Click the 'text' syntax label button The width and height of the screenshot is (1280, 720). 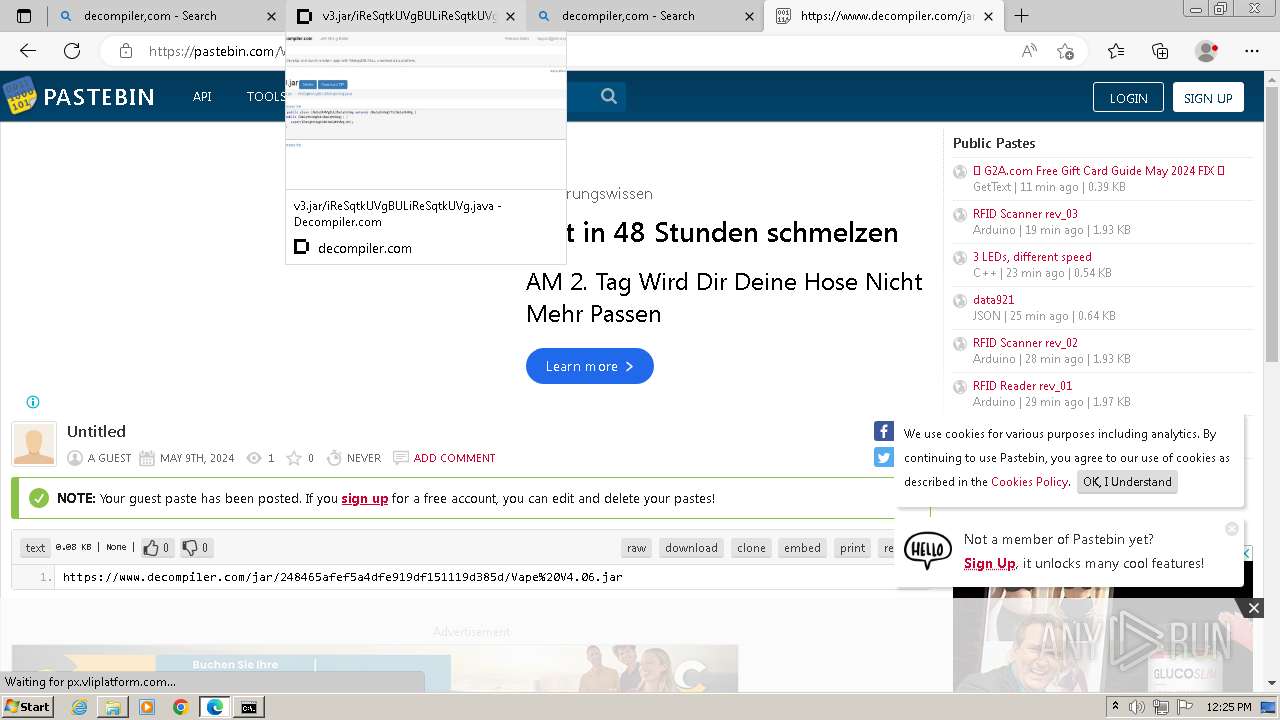point(35,548)
